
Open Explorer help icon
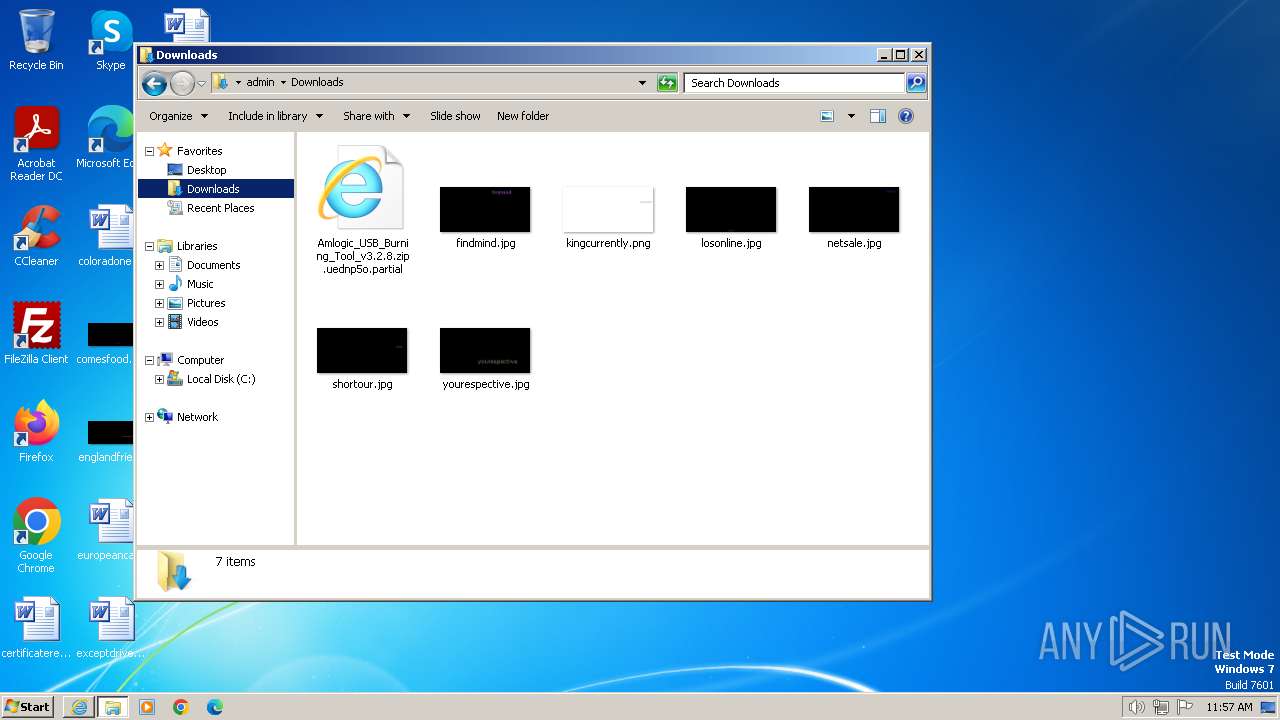pyautogui.click(x=906, y=116)
